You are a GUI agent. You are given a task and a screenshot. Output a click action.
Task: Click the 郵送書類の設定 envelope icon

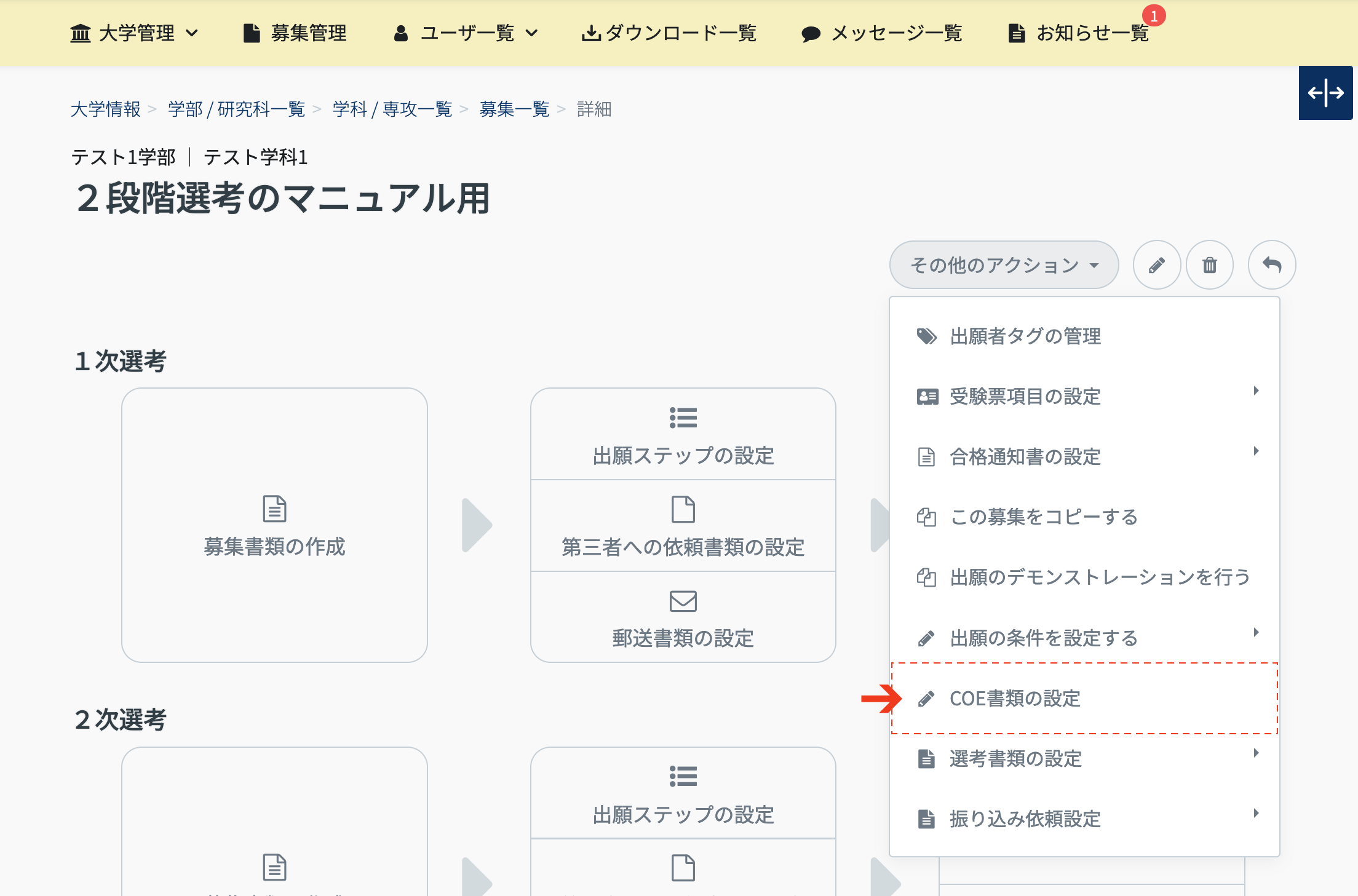click(x=683, y=601)
